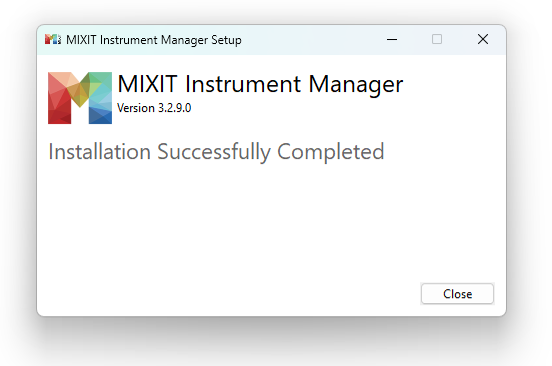Click the word Completed in status message

(x=331, y=152)
